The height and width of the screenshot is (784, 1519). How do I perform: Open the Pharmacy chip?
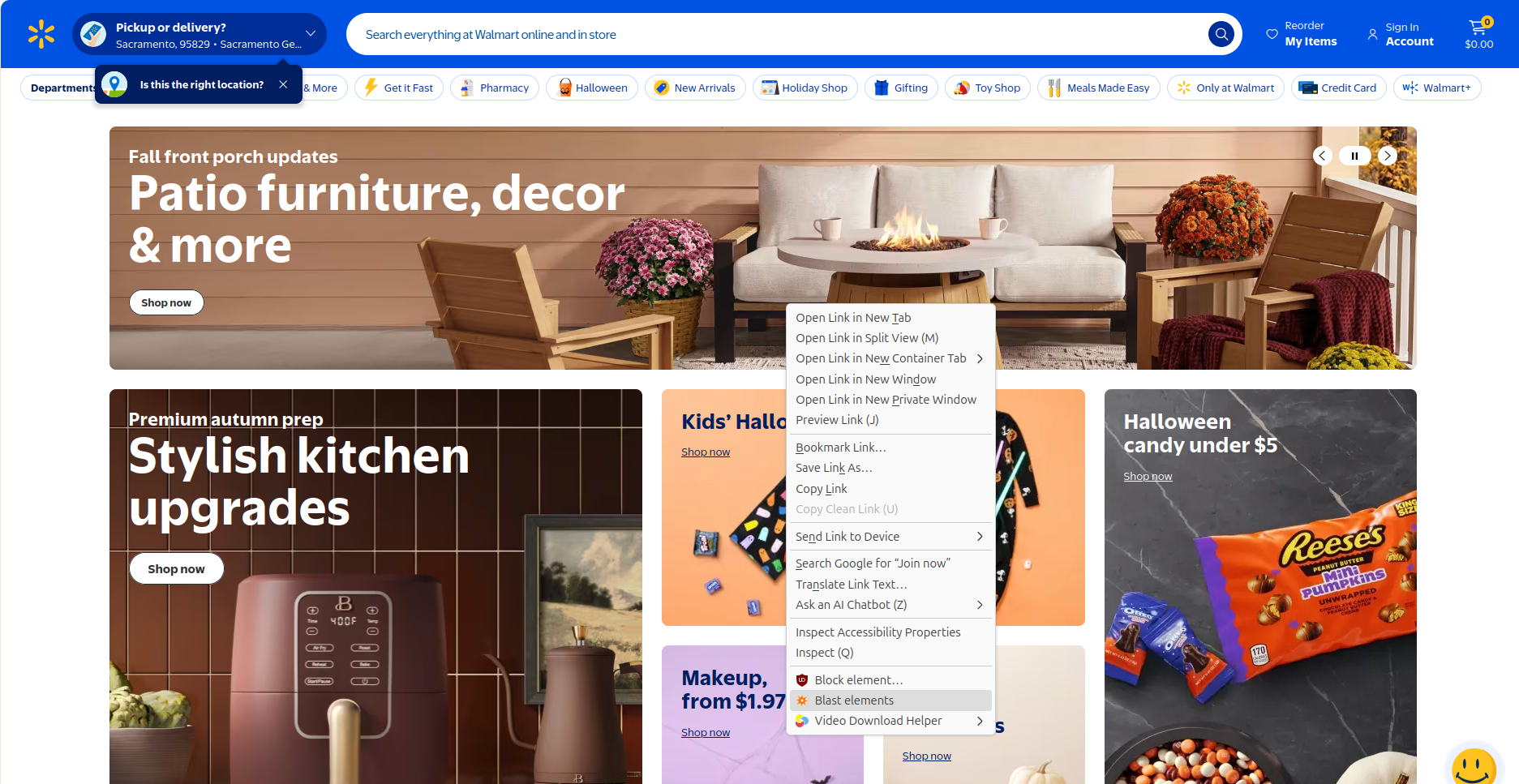coord(495,88)
